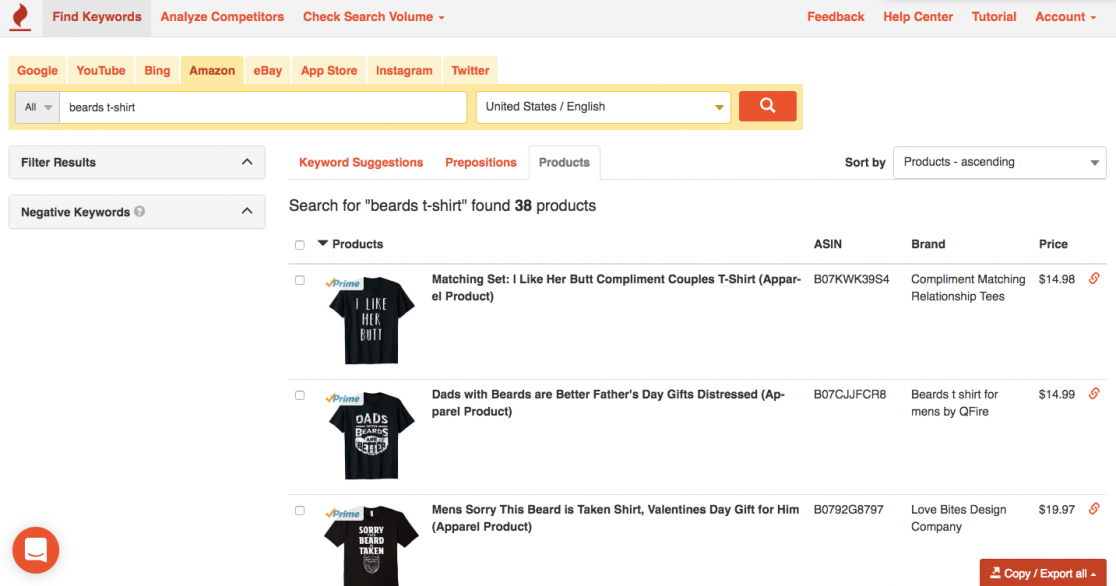Switch to the eBay tab

click(267, 70)
